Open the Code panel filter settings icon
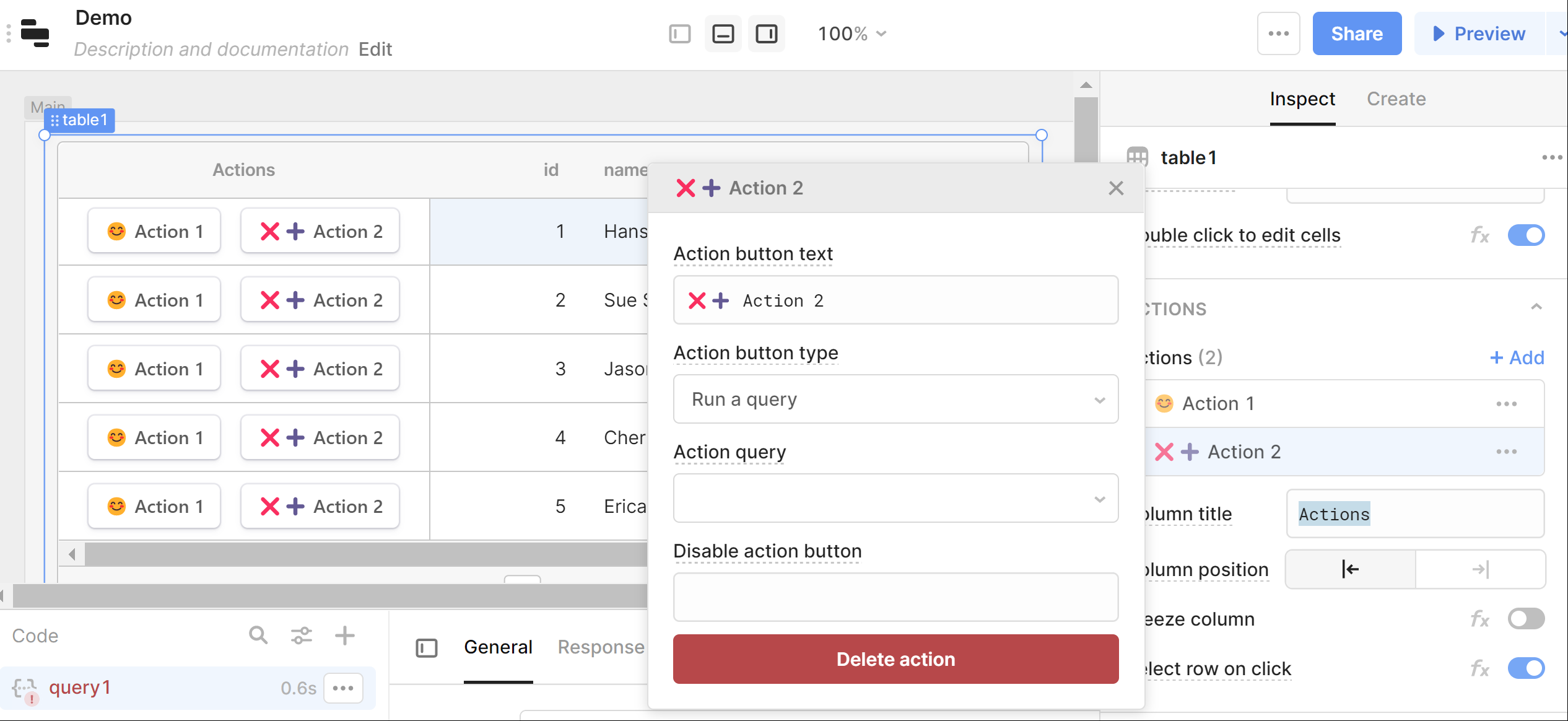The image size is (1568, 721). 302,635
